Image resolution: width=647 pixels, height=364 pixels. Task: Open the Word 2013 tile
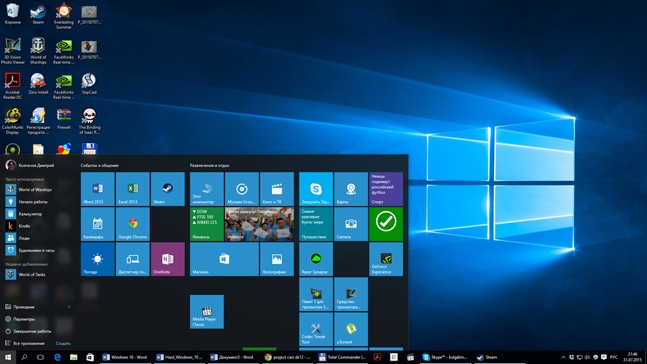(97, 189)
